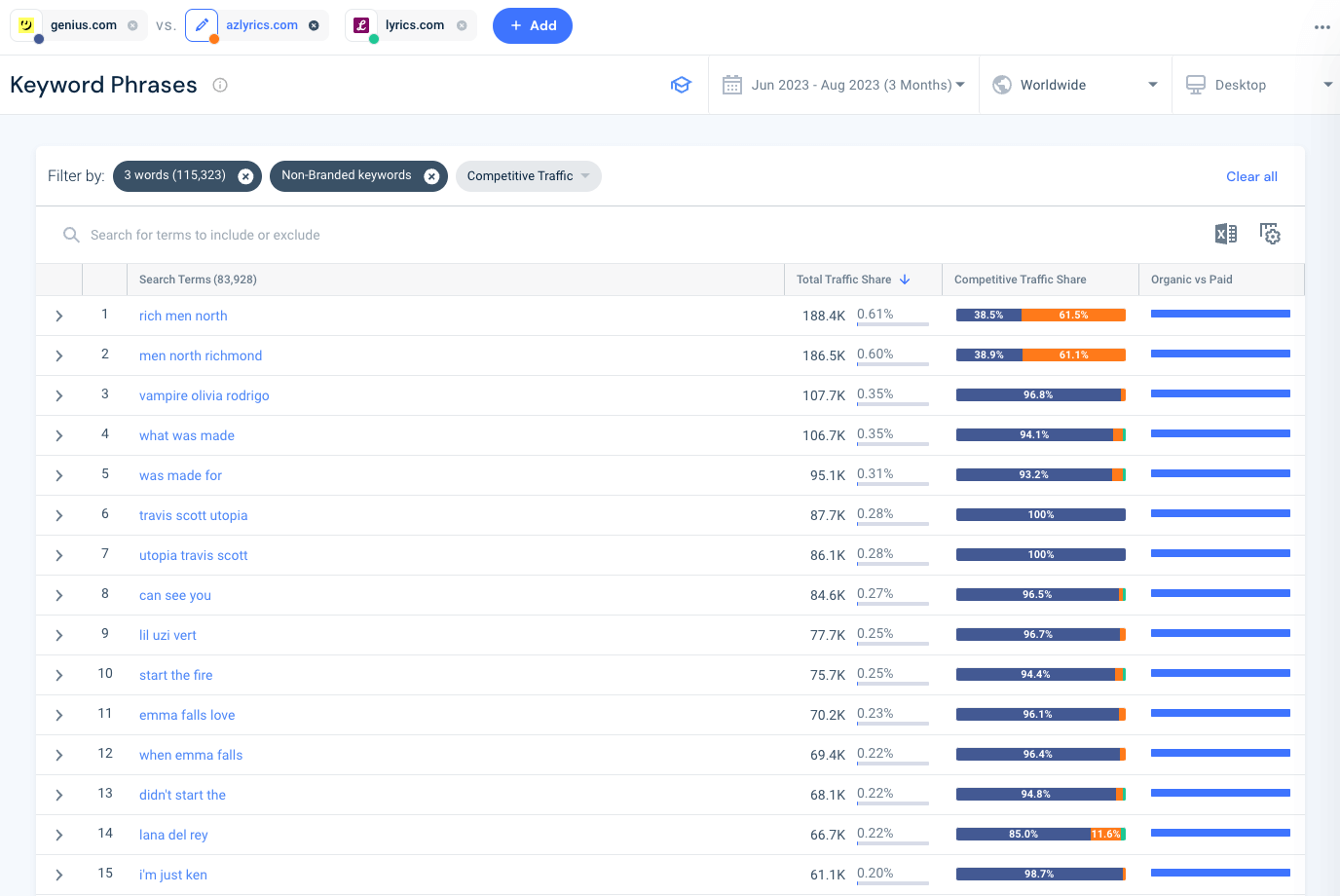The width and height of the screenshot is (1340, 896).
Task: Click the graduation cap learning icon
Action: click(681, 85)
